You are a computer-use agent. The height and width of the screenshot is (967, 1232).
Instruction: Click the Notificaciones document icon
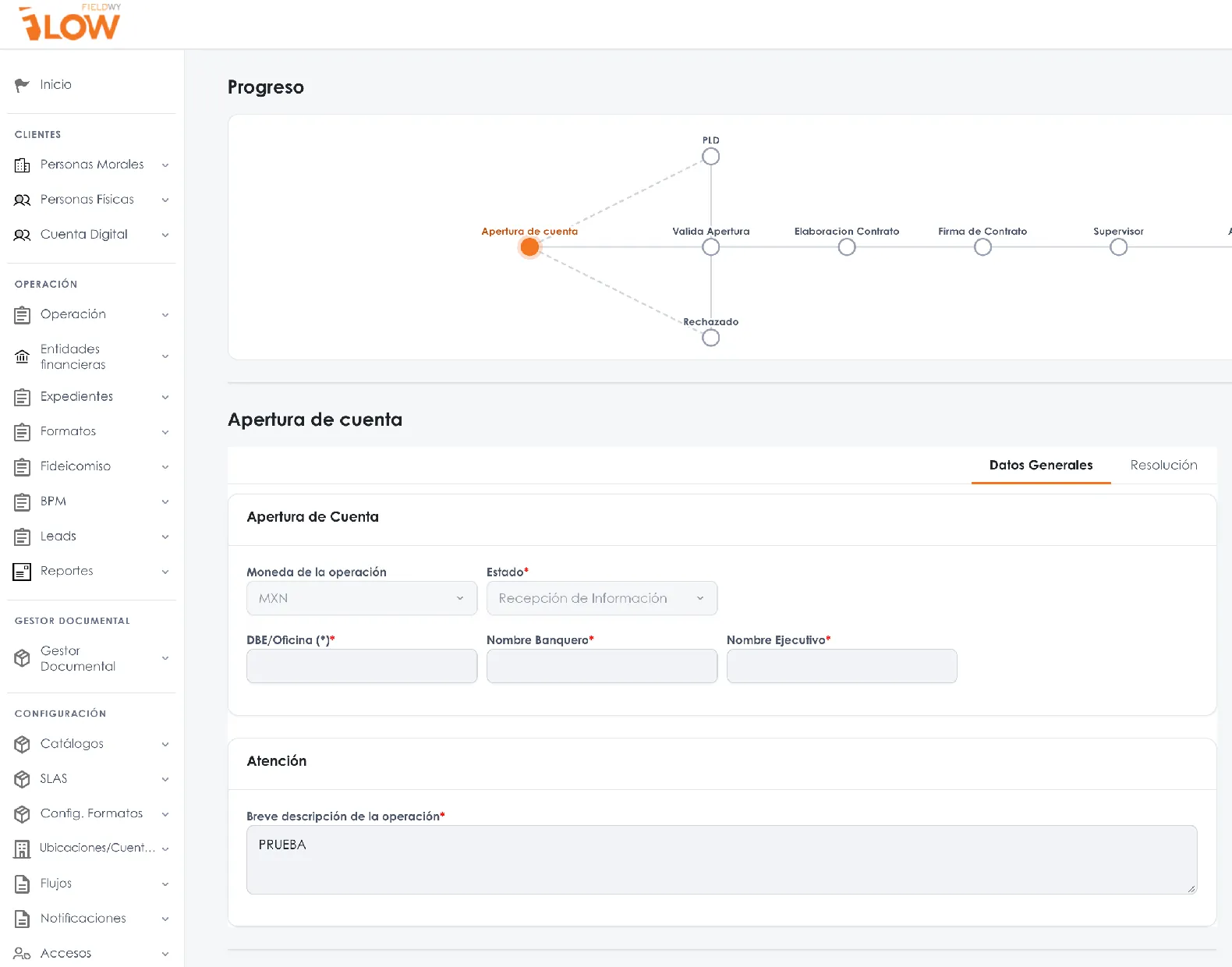click(x=22, y=919)
